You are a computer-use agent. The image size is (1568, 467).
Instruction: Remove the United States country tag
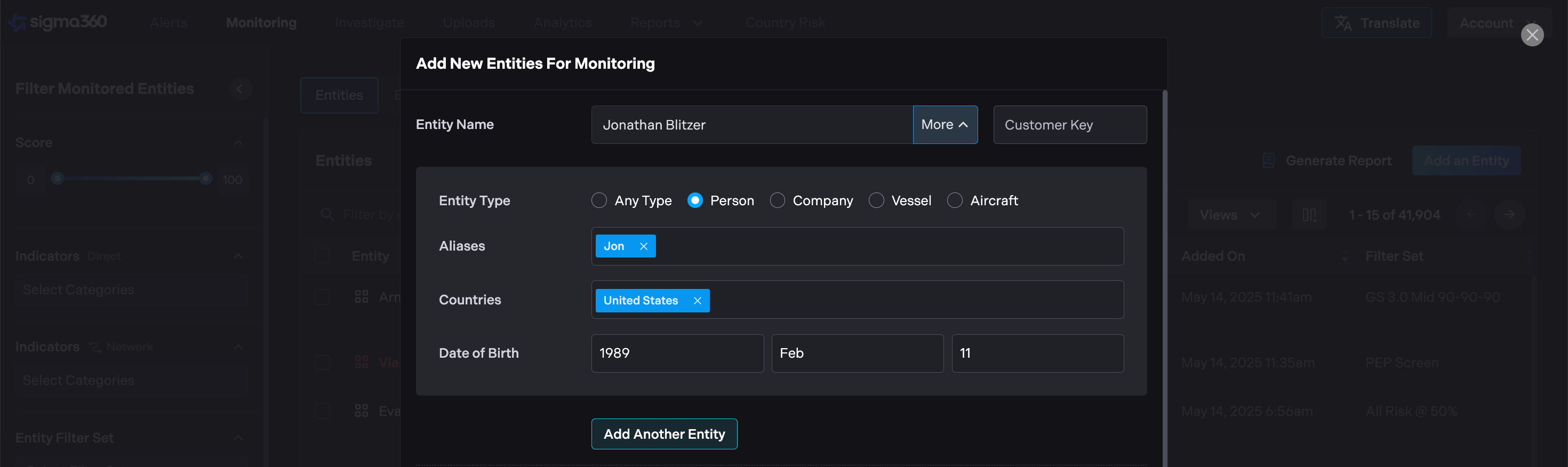(x=697, y=300)
